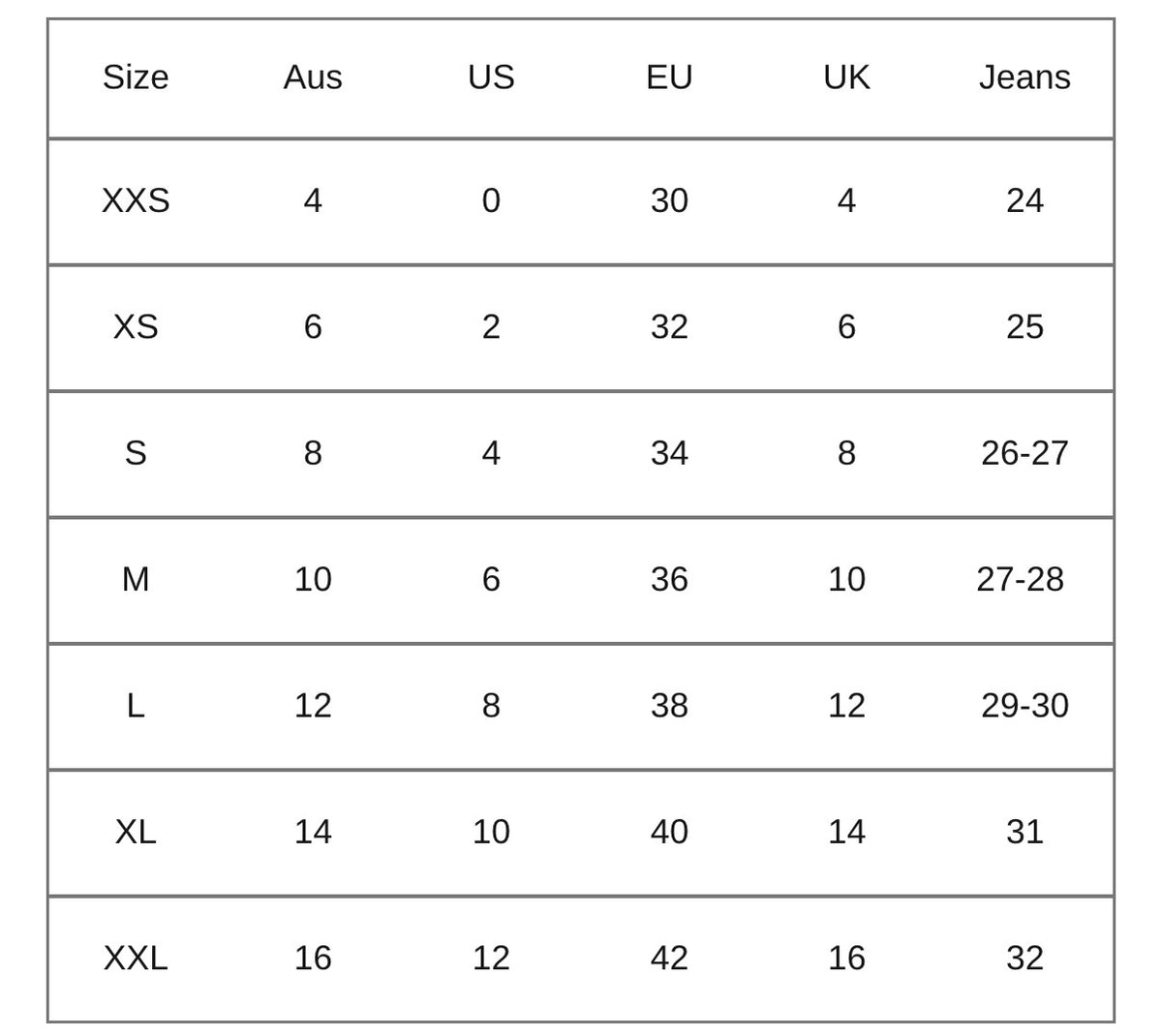Select the XL size label

click(x=136, y=832)
